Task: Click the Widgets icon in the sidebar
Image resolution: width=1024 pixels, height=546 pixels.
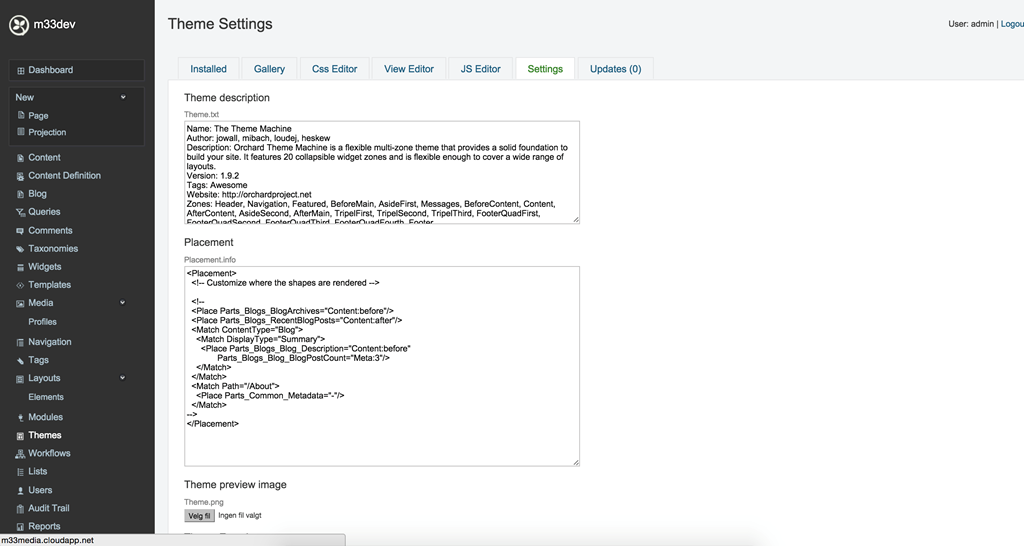Action: point(21,268)
